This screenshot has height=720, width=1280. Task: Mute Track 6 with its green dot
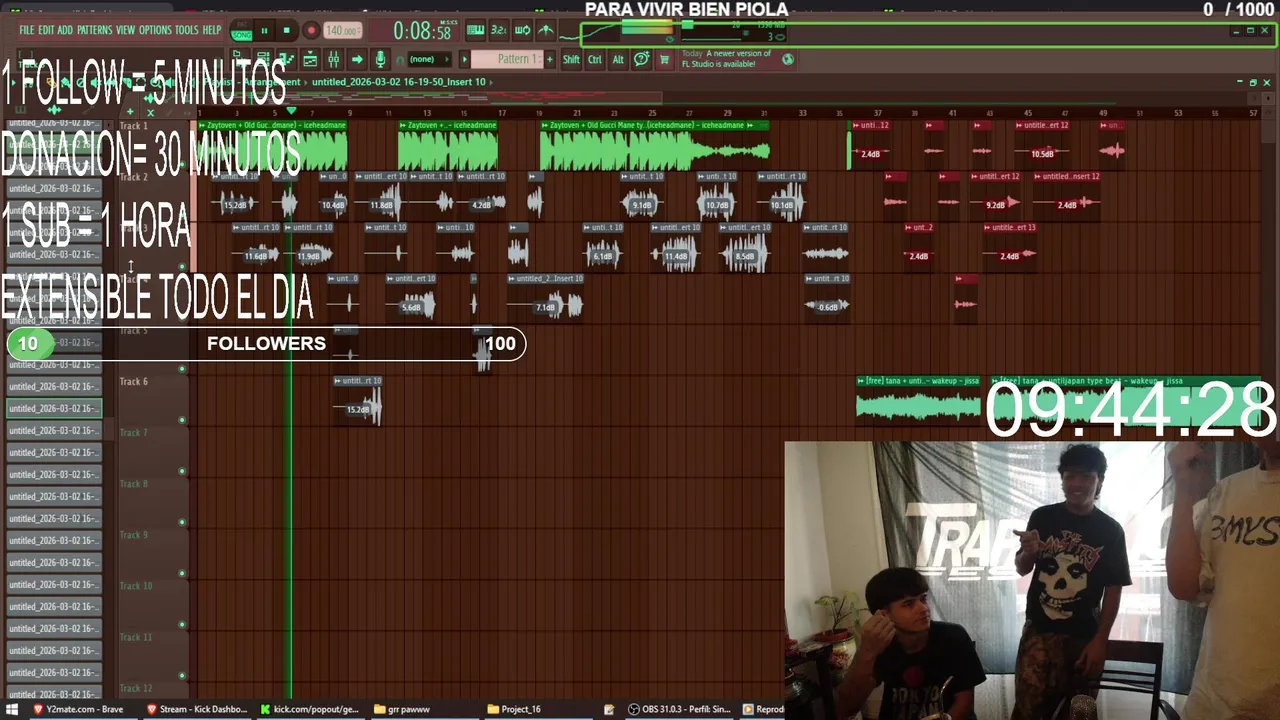coord(182,420)
